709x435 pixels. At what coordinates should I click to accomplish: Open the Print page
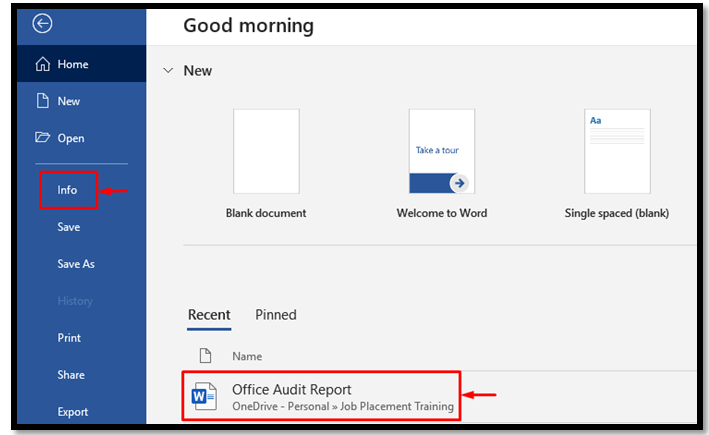point(69,338)
